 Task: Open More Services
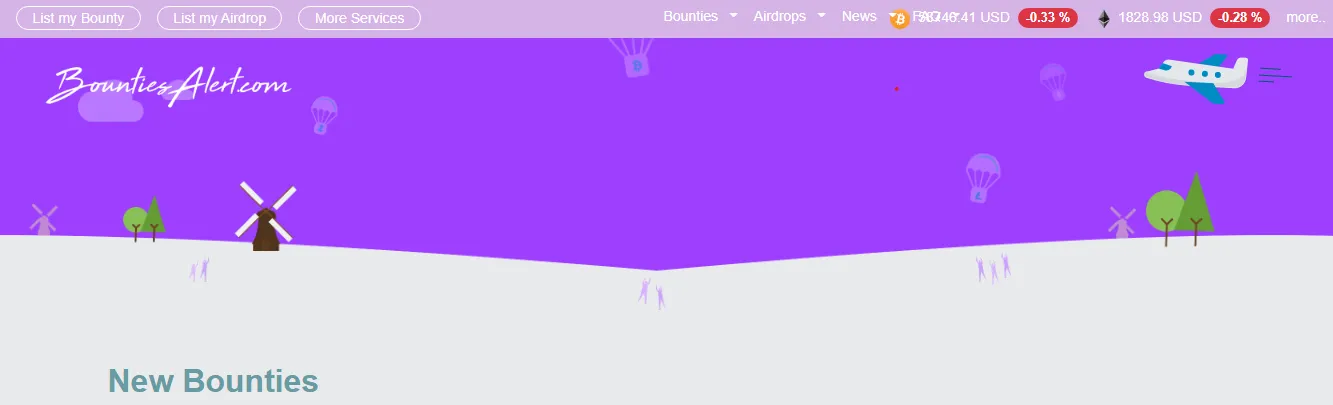(359, 18)
